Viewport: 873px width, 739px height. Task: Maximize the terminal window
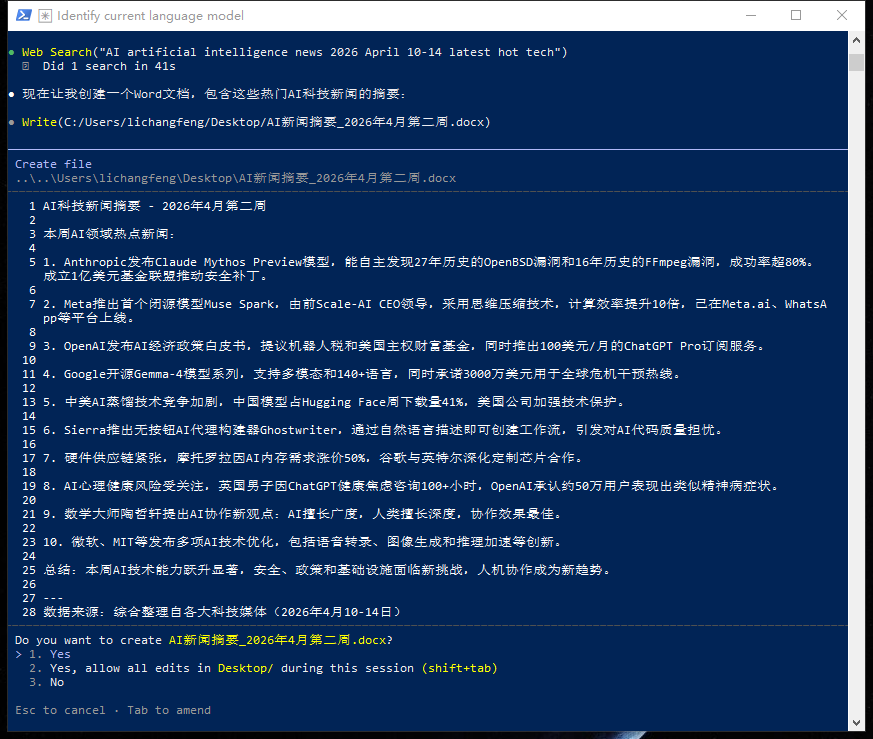point(796,15)
